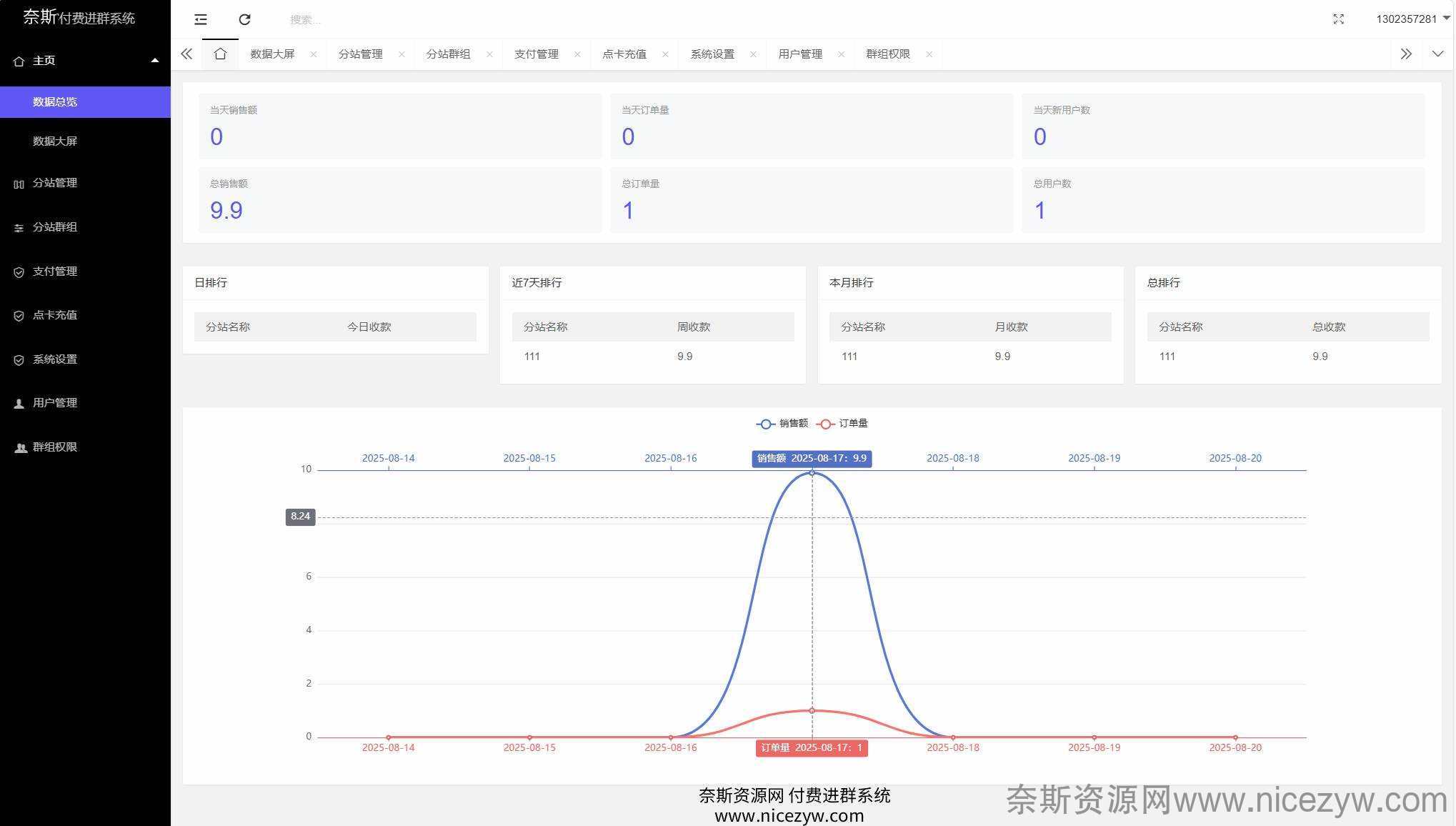Switch to the 支付管理 tab
The height and width of the screenshot is (826, 1456).
(x=536, y=54)
